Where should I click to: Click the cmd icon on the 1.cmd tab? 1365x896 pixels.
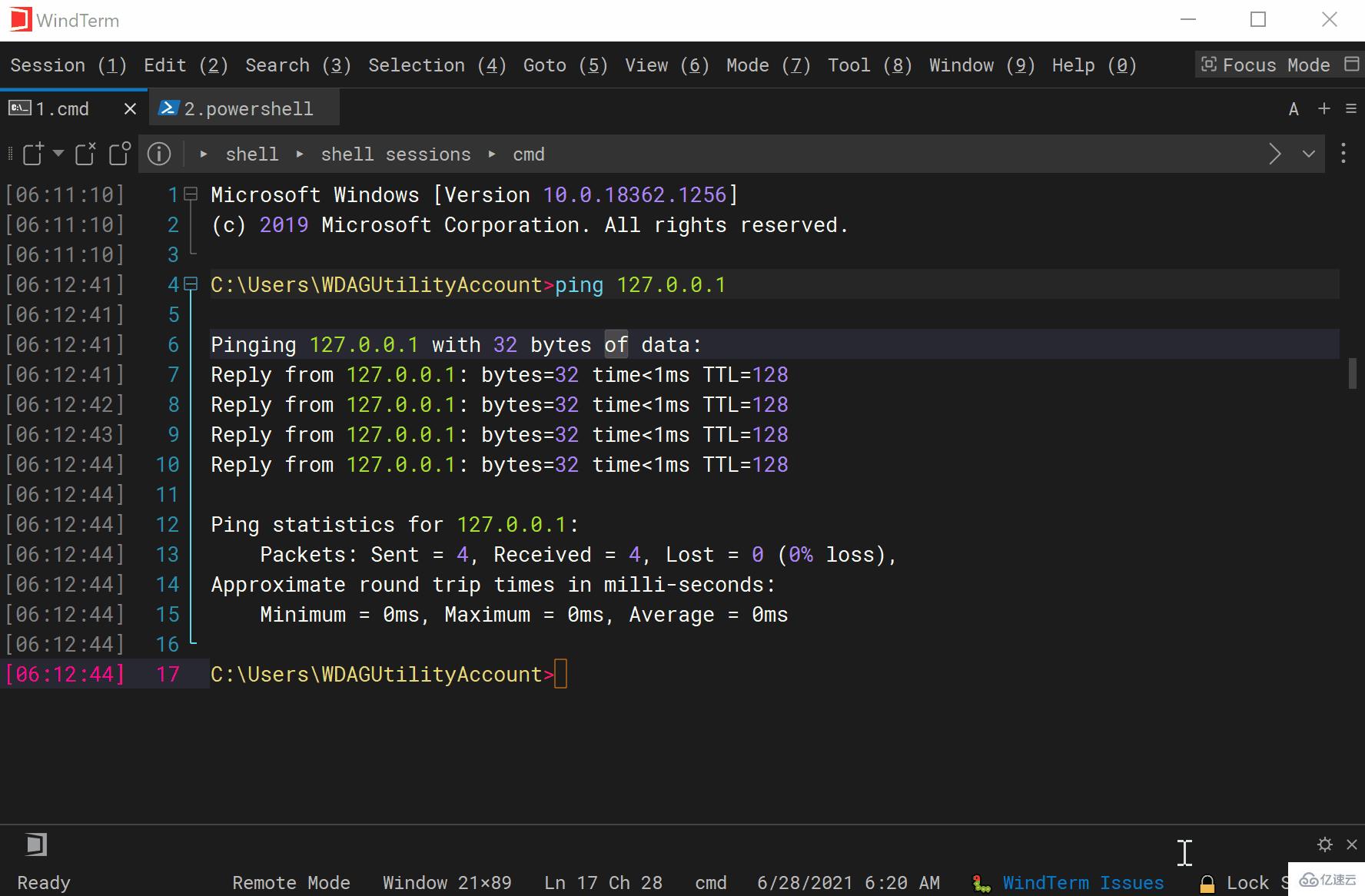point(20,108)
